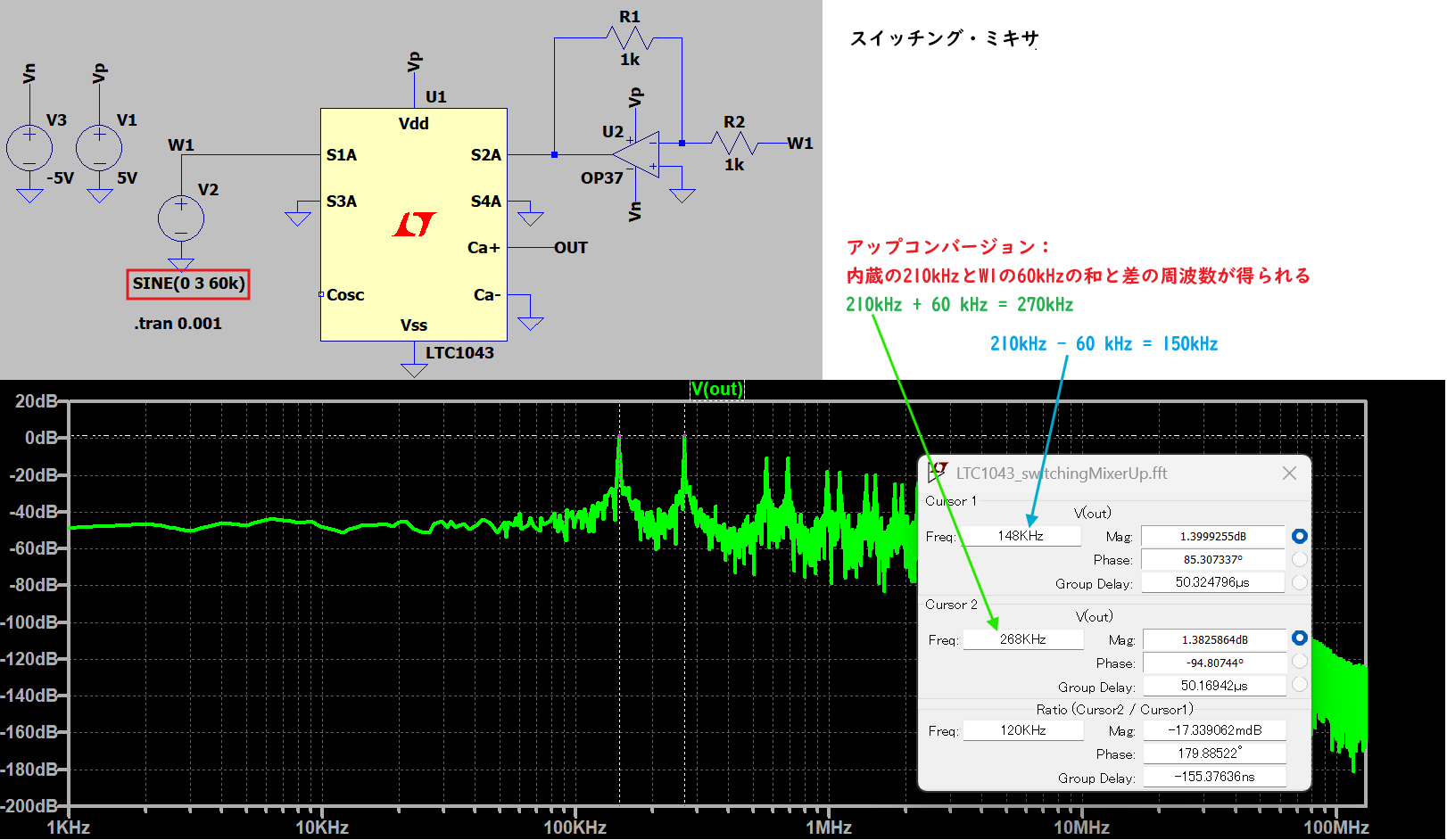Viewport: 1447px width, 840px height.
Task: Click the Cursor 2 Freq field showing 268KHz
Action: point(1022,638)
